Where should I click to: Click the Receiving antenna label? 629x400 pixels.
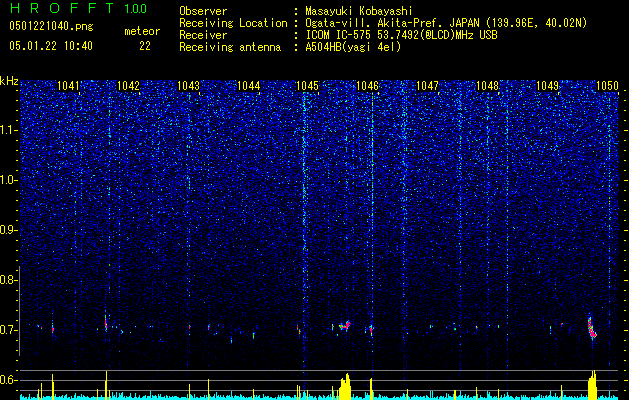pyautogui.click(x=230, y=47)
